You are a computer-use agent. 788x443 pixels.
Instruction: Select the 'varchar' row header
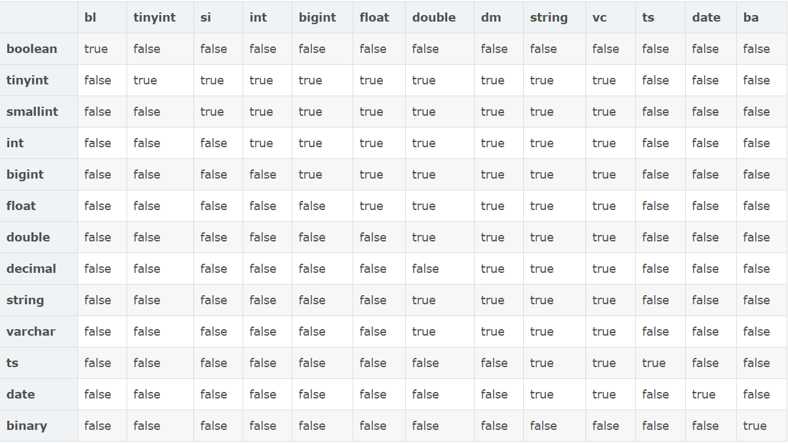[31, 331]
